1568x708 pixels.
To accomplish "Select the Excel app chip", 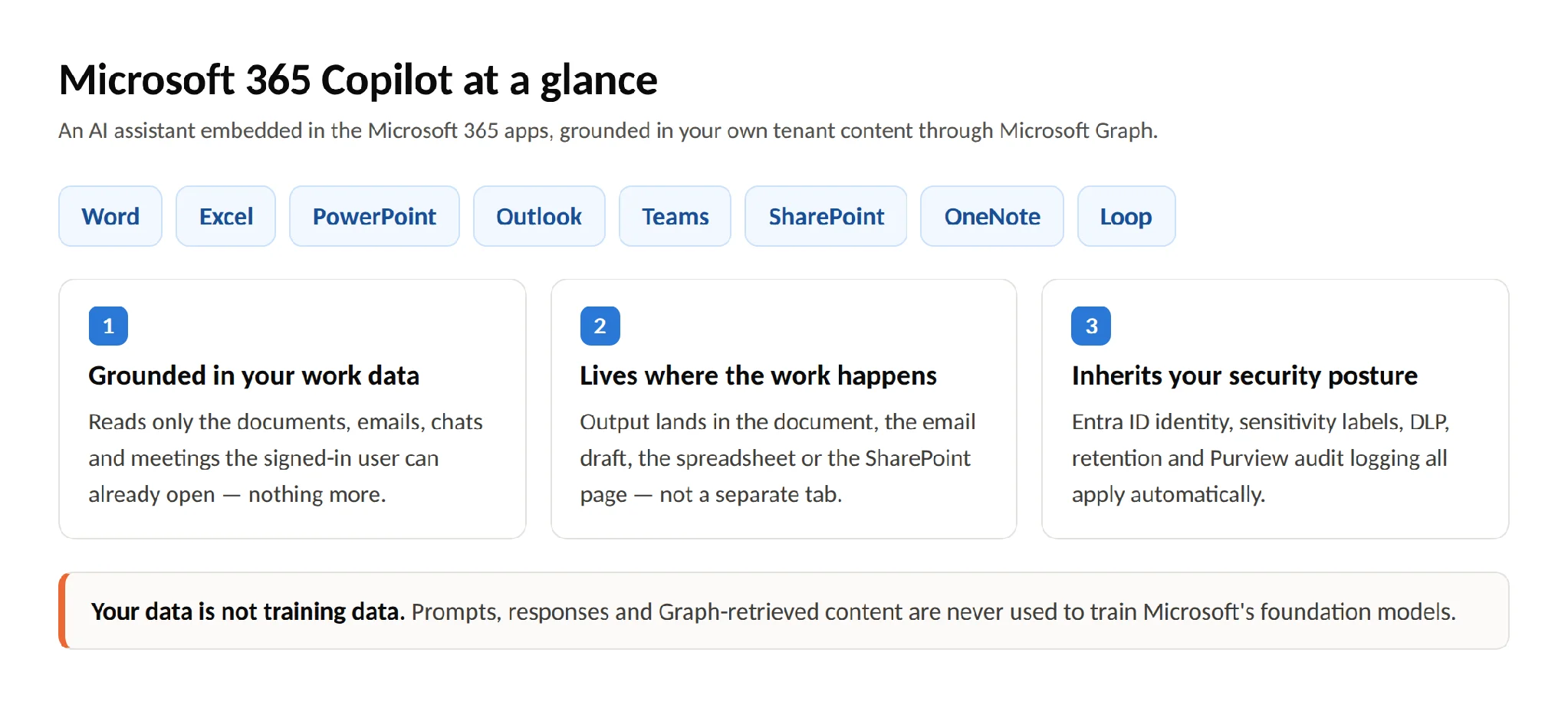I will 225,216.
